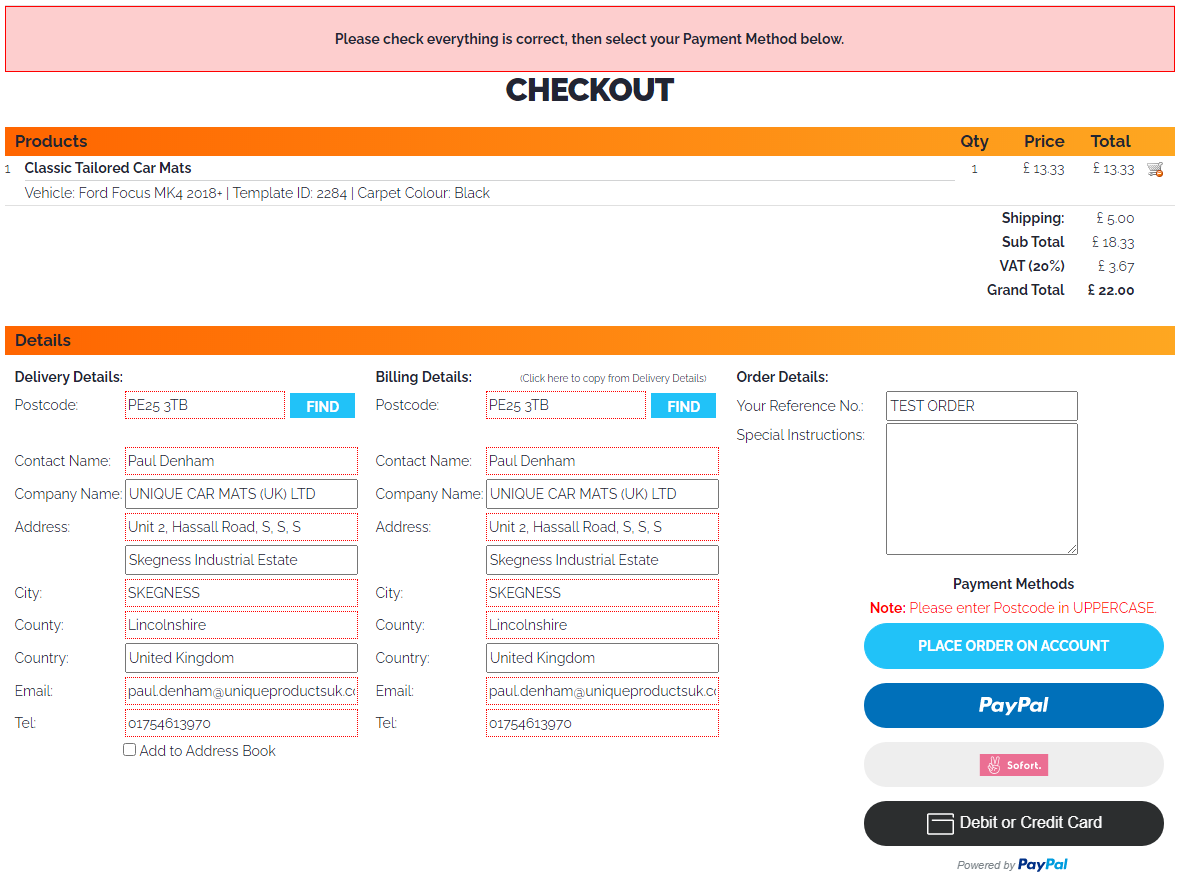Click the Delivery Postcode field
1180x879 pixels.
click(x=205, y=405)
